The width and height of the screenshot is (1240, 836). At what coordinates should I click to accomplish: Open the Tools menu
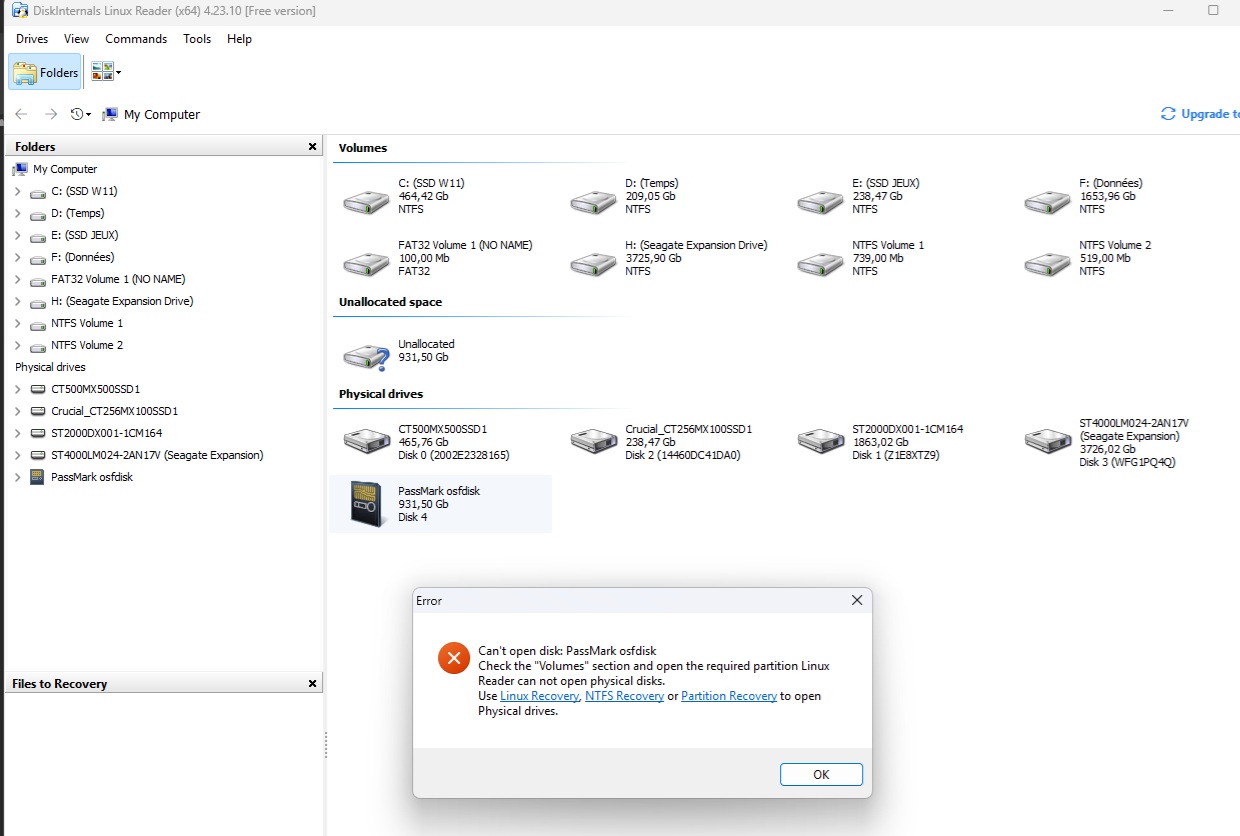(197, 39)
